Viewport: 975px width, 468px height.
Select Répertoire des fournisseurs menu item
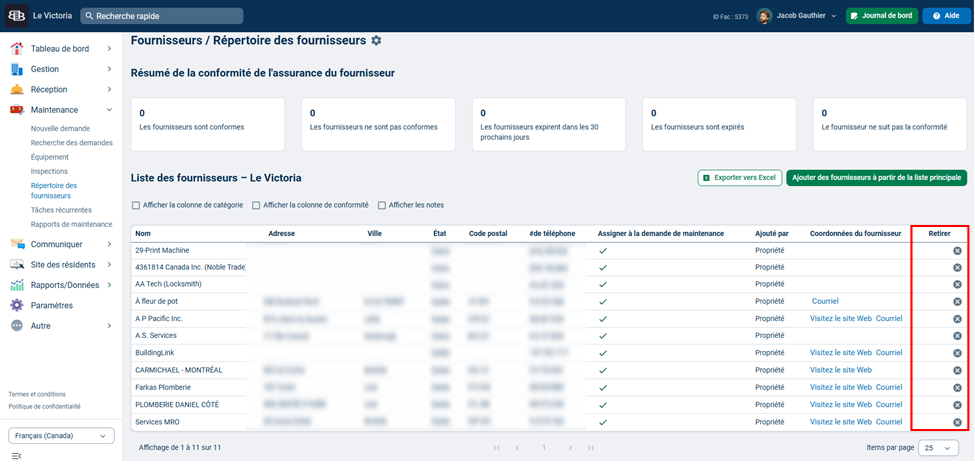pos(53,190)
